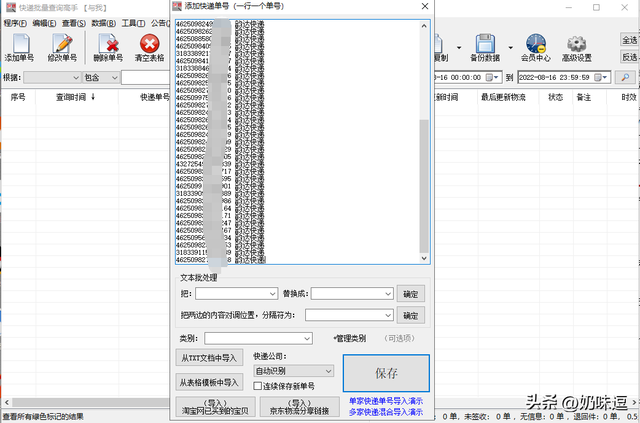Open the 程序(F) menu

point(15,23)
